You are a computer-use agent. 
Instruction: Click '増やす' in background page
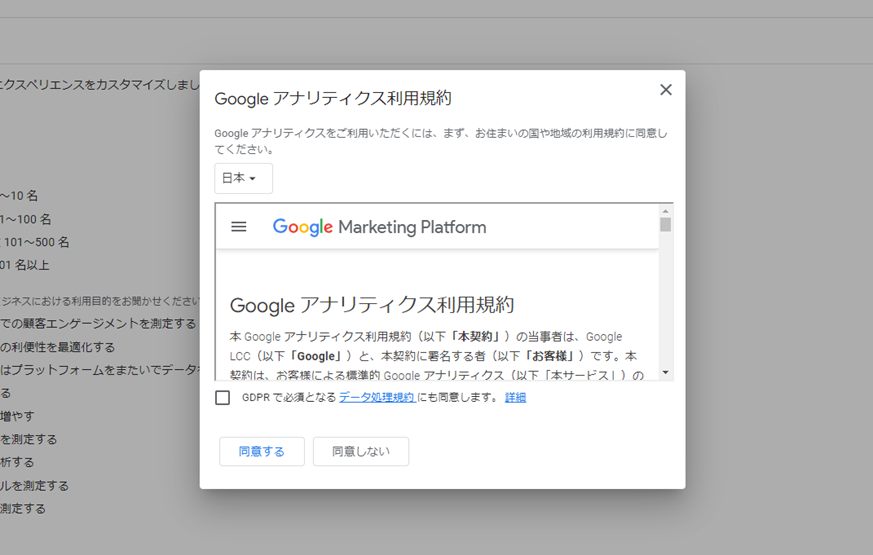(x=17, y=416)
